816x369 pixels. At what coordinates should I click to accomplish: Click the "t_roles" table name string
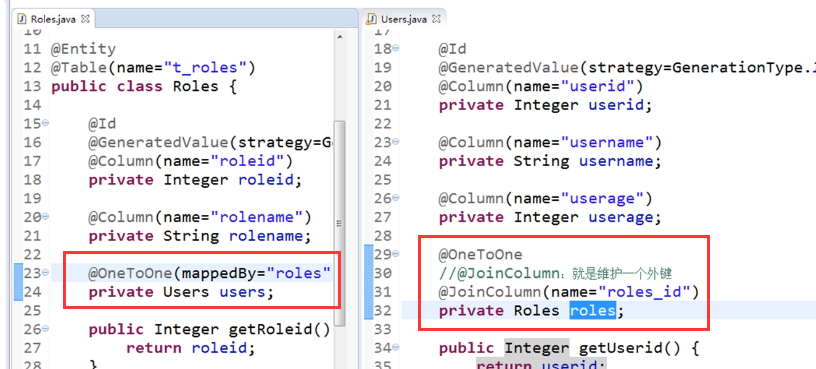206,68
